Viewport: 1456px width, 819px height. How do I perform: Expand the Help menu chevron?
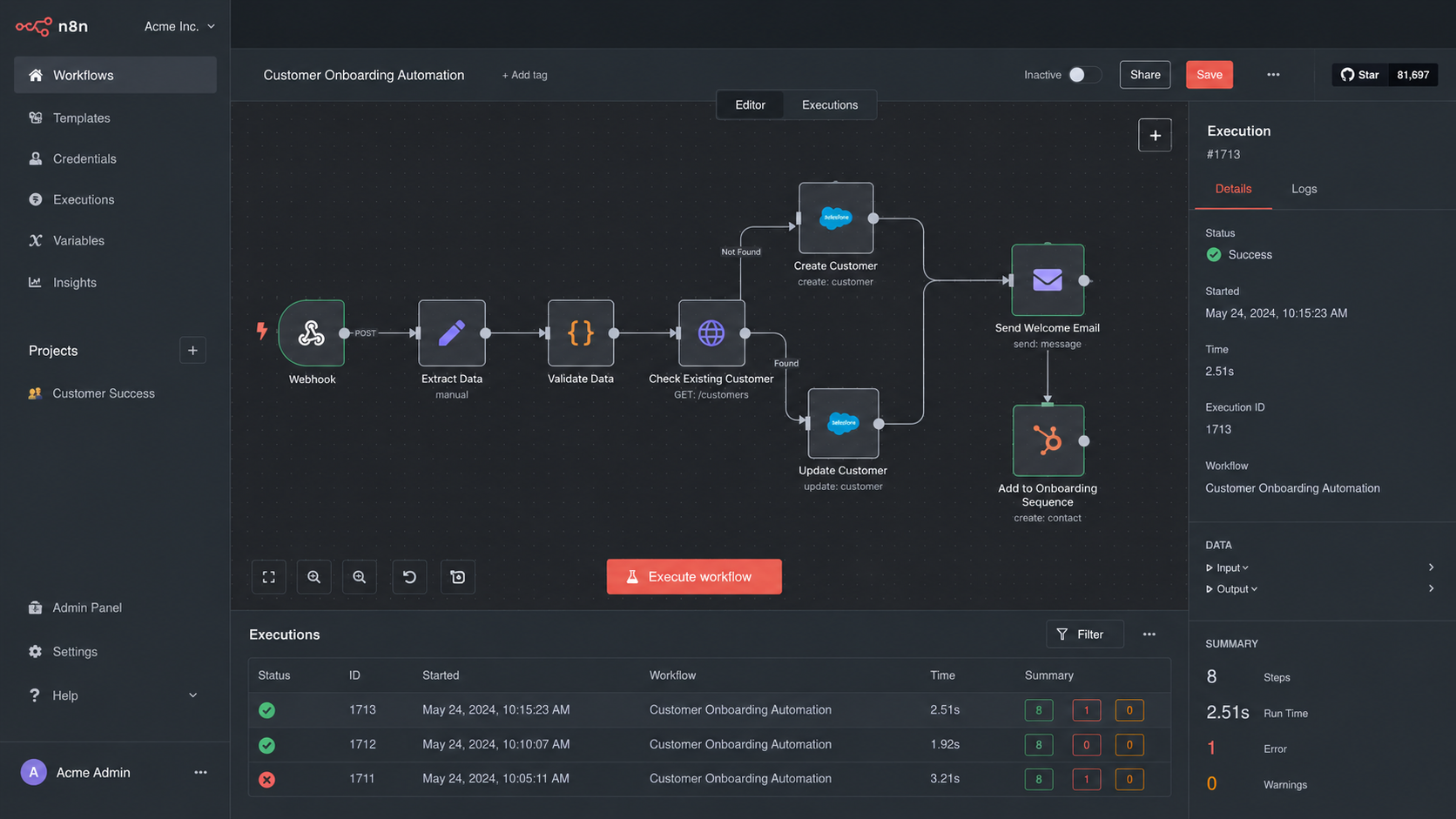(x=192, y=695)
